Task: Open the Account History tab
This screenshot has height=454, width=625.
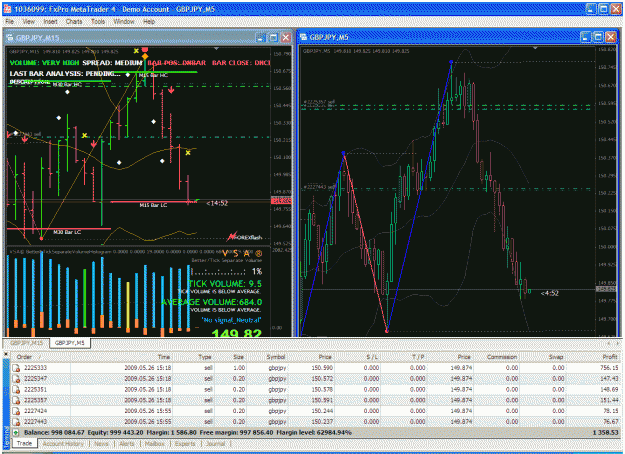Action: click(x=63, y=444)
